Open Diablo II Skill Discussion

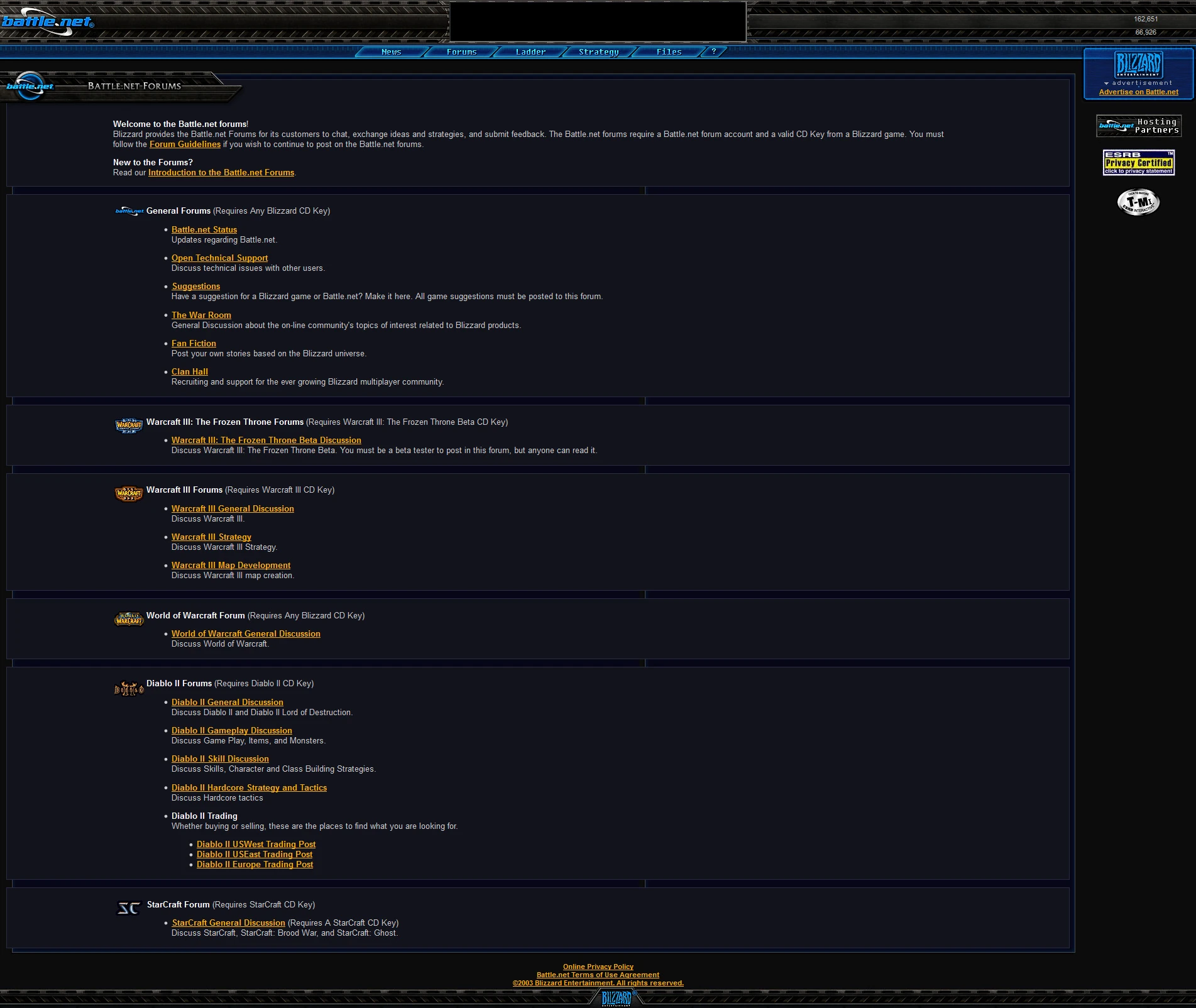coord(220,759)
